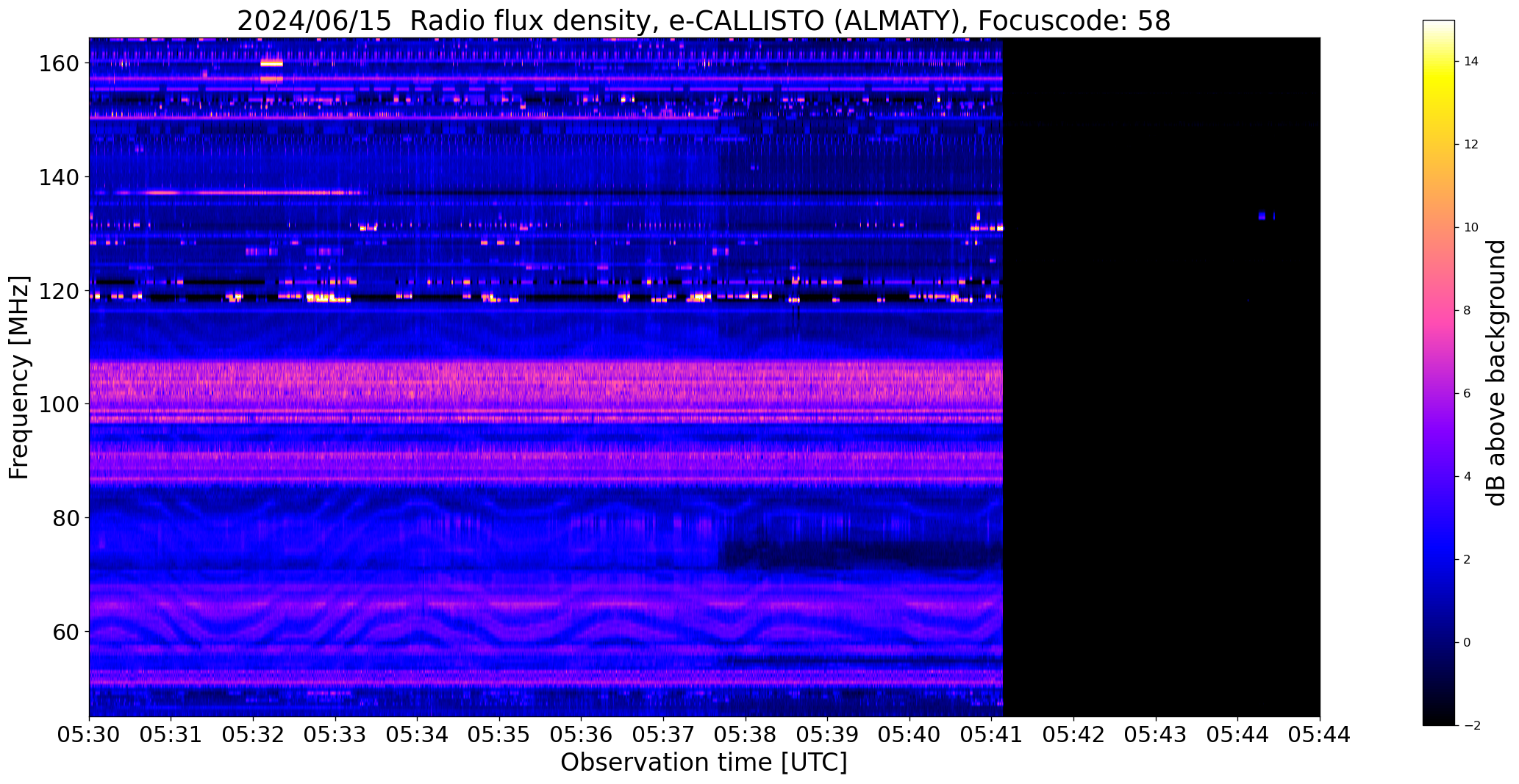Select the 05:38 time tick label
The image size is (1519, 784).
tap(746, 735)
